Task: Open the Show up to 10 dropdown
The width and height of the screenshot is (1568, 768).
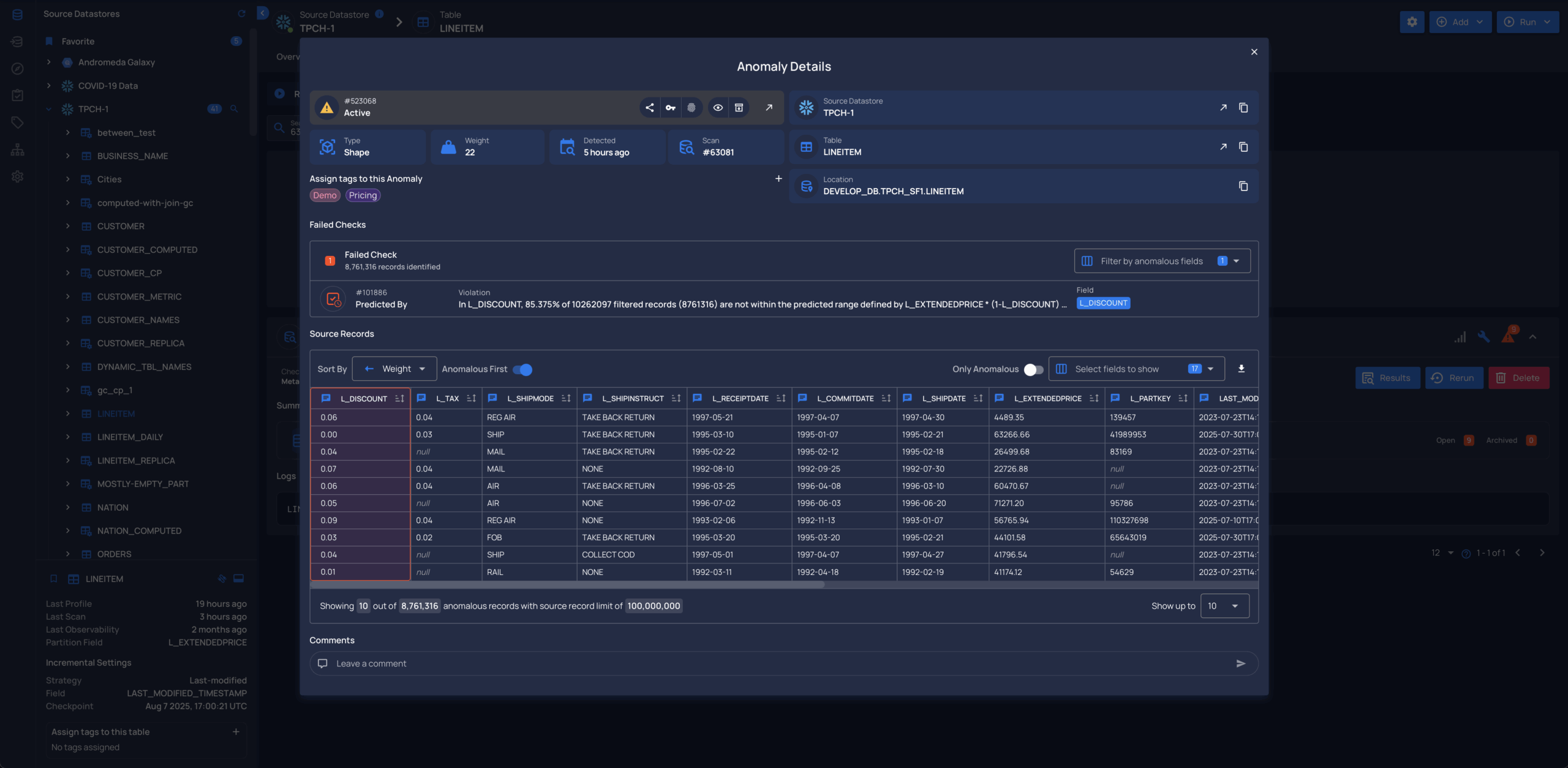Action: [1224, 606]
